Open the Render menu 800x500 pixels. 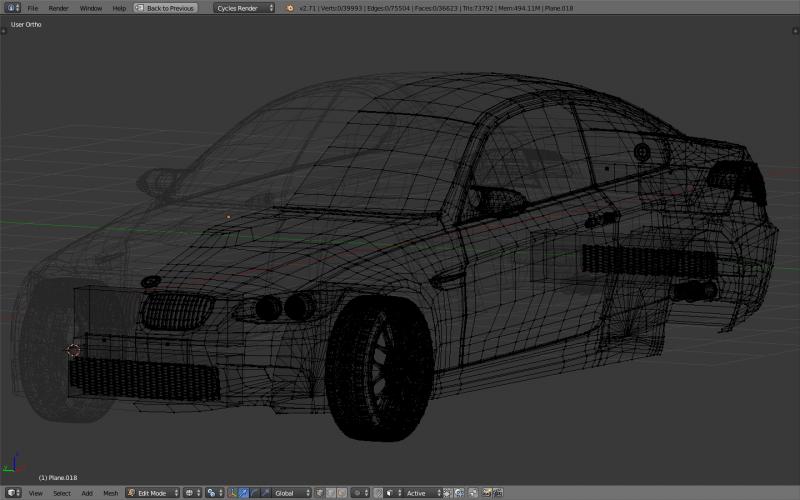coord(58,8)
